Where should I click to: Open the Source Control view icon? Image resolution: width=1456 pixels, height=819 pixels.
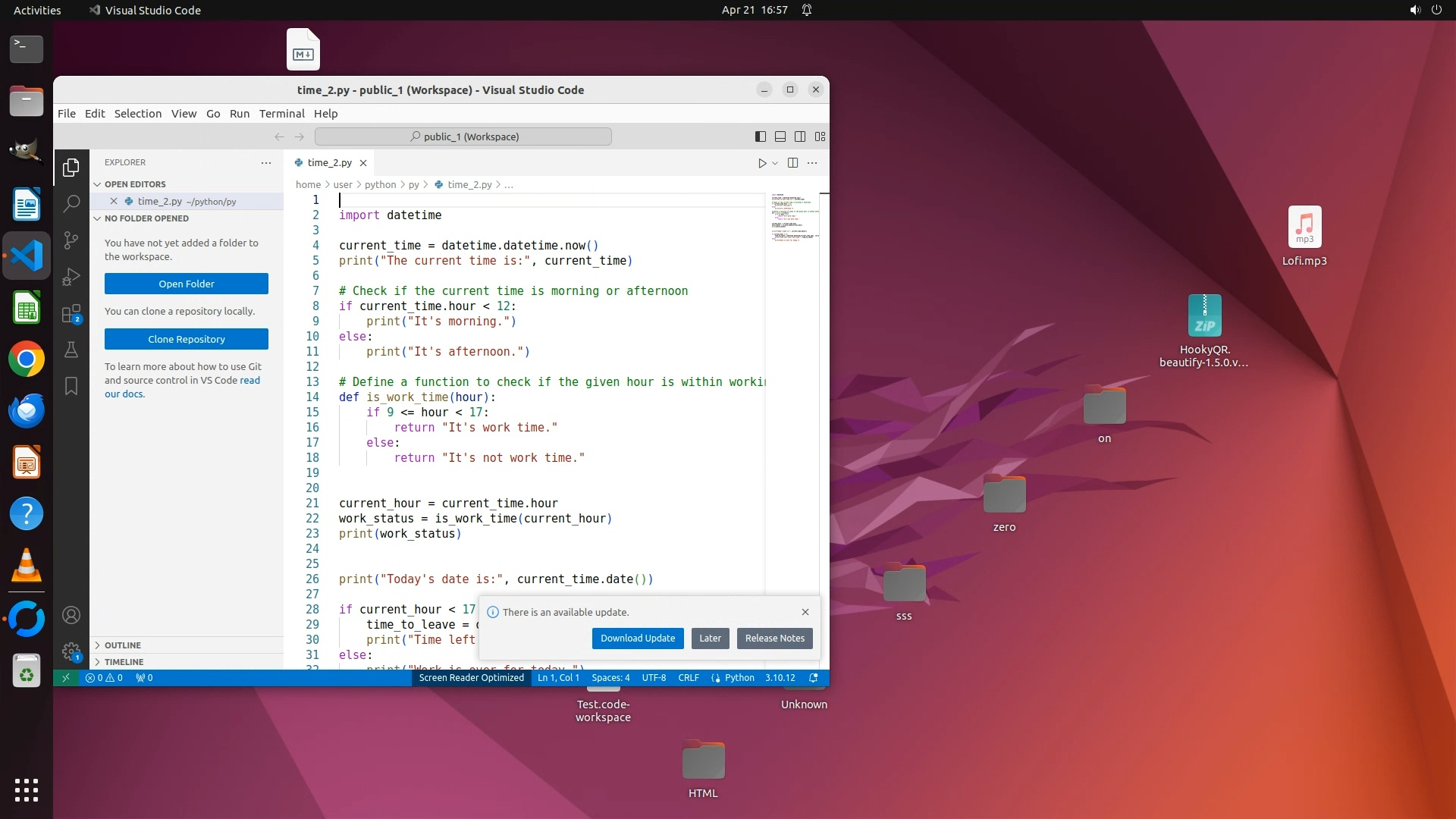coord(71,240)
